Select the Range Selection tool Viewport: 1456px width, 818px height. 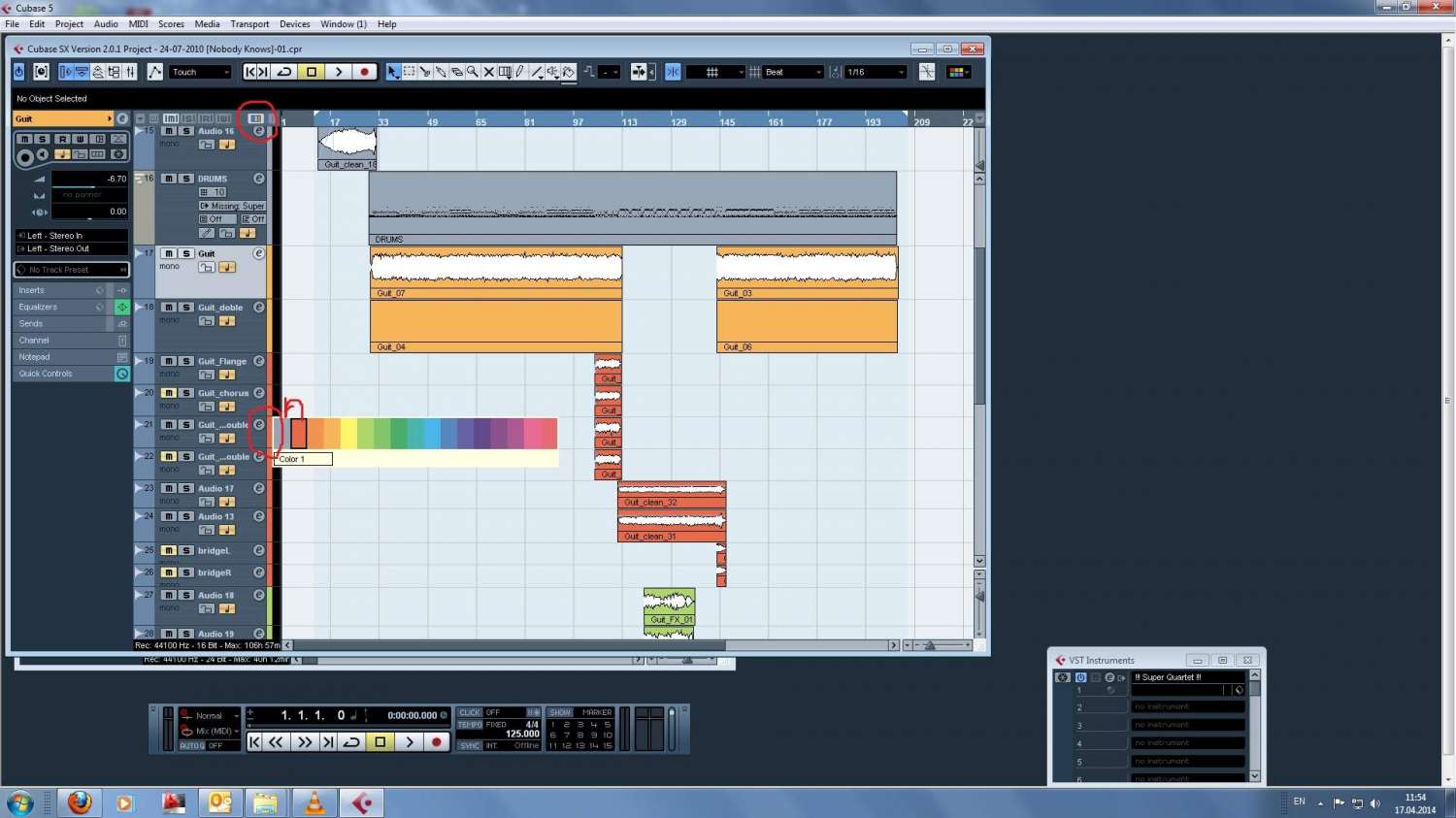click(x=409, y=72)
